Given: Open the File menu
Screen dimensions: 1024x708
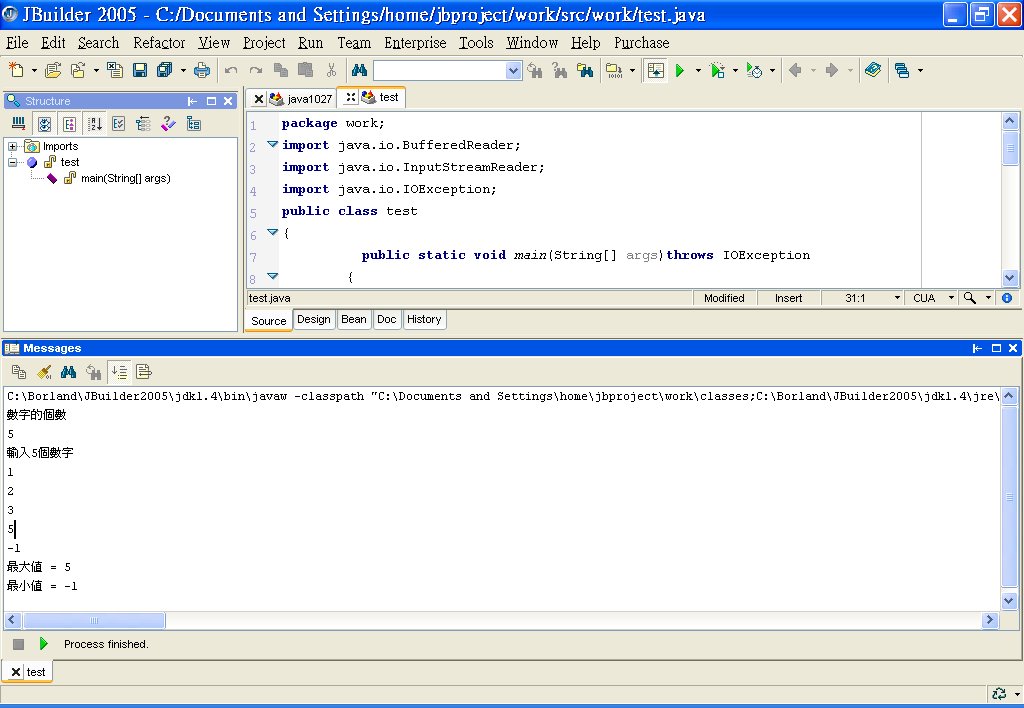Looking at the screenshot, I should (x=17, y=42).
